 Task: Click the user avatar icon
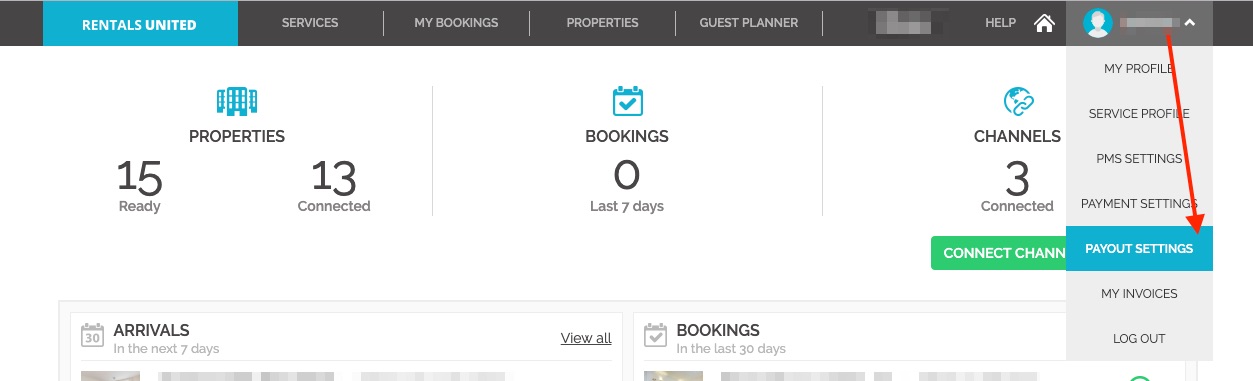(1099, 22)
